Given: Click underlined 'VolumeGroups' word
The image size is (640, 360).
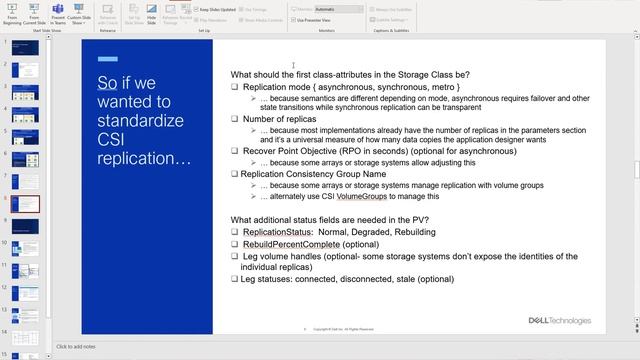Looking at the screenshot, I should pos(362,196).
